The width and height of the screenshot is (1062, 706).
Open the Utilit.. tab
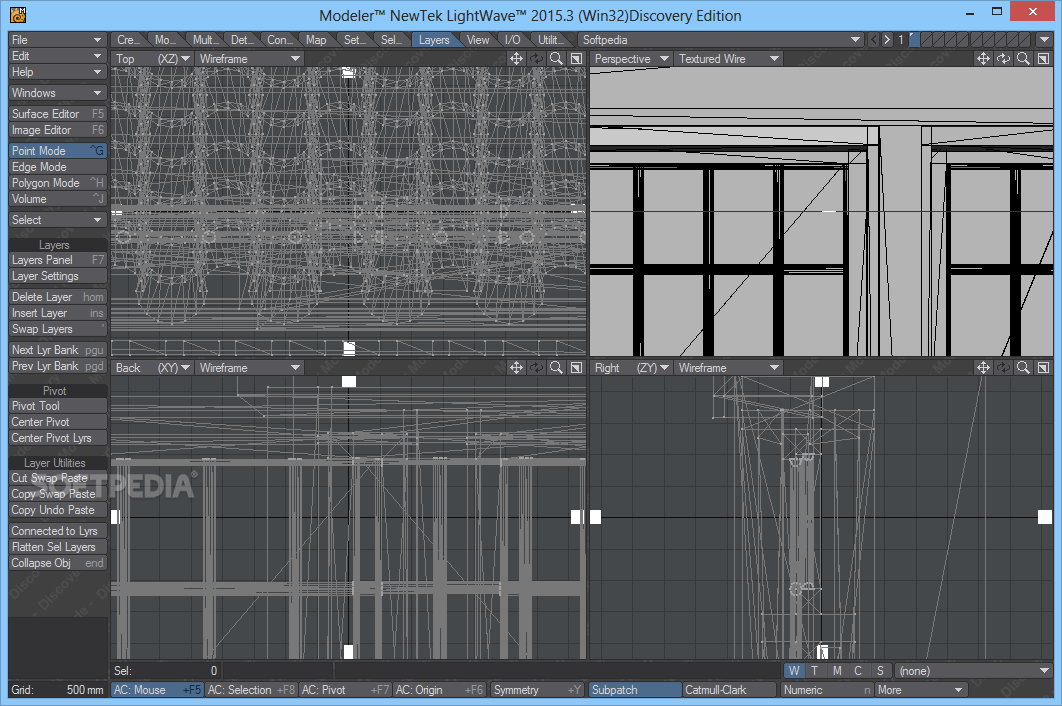551,40
